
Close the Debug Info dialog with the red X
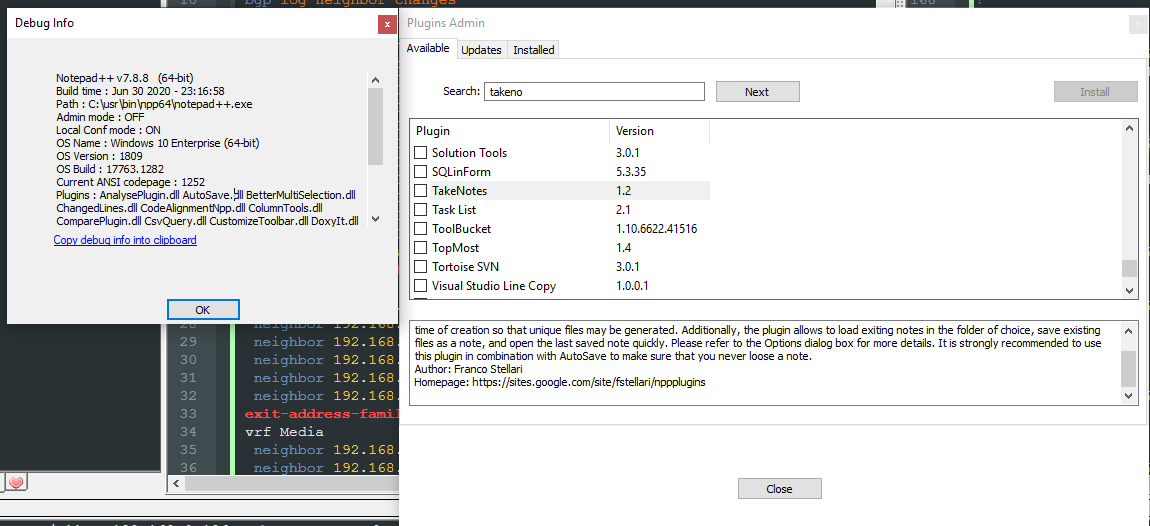click(387, 24)
